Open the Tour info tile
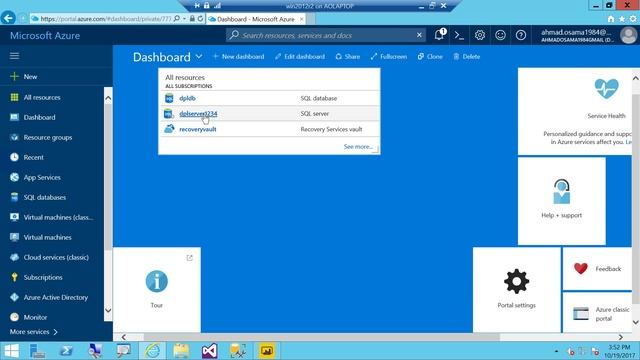This screenshot has height=360, width=640. [157, 290]
